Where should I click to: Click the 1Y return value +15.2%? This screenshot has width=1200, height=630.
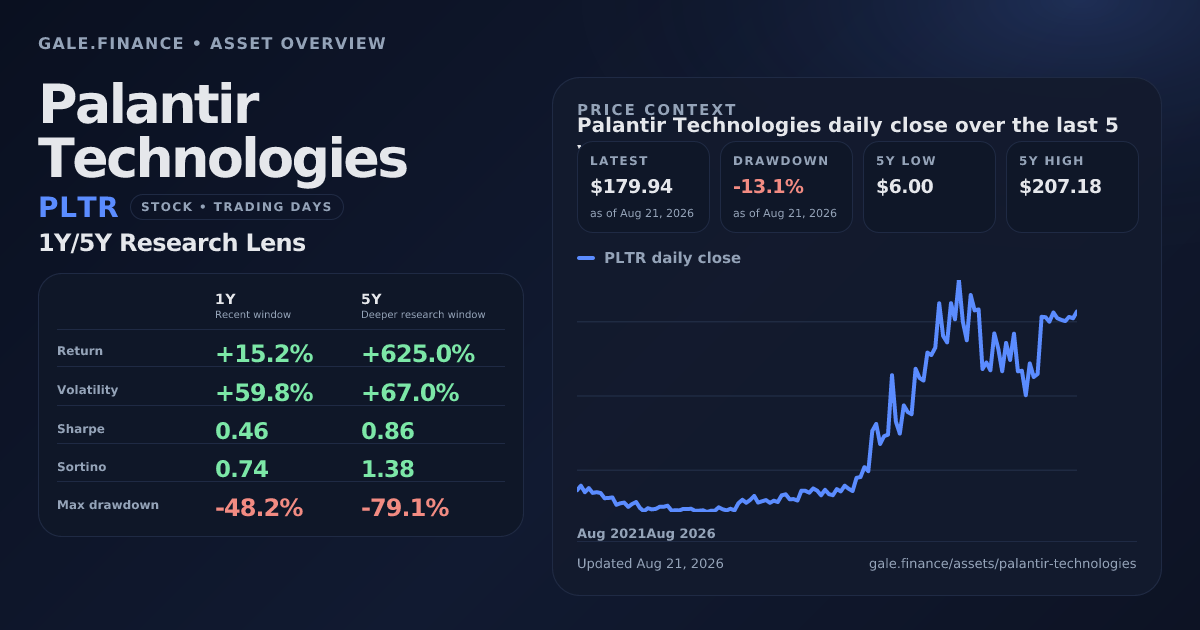click(x=264, y=354)
